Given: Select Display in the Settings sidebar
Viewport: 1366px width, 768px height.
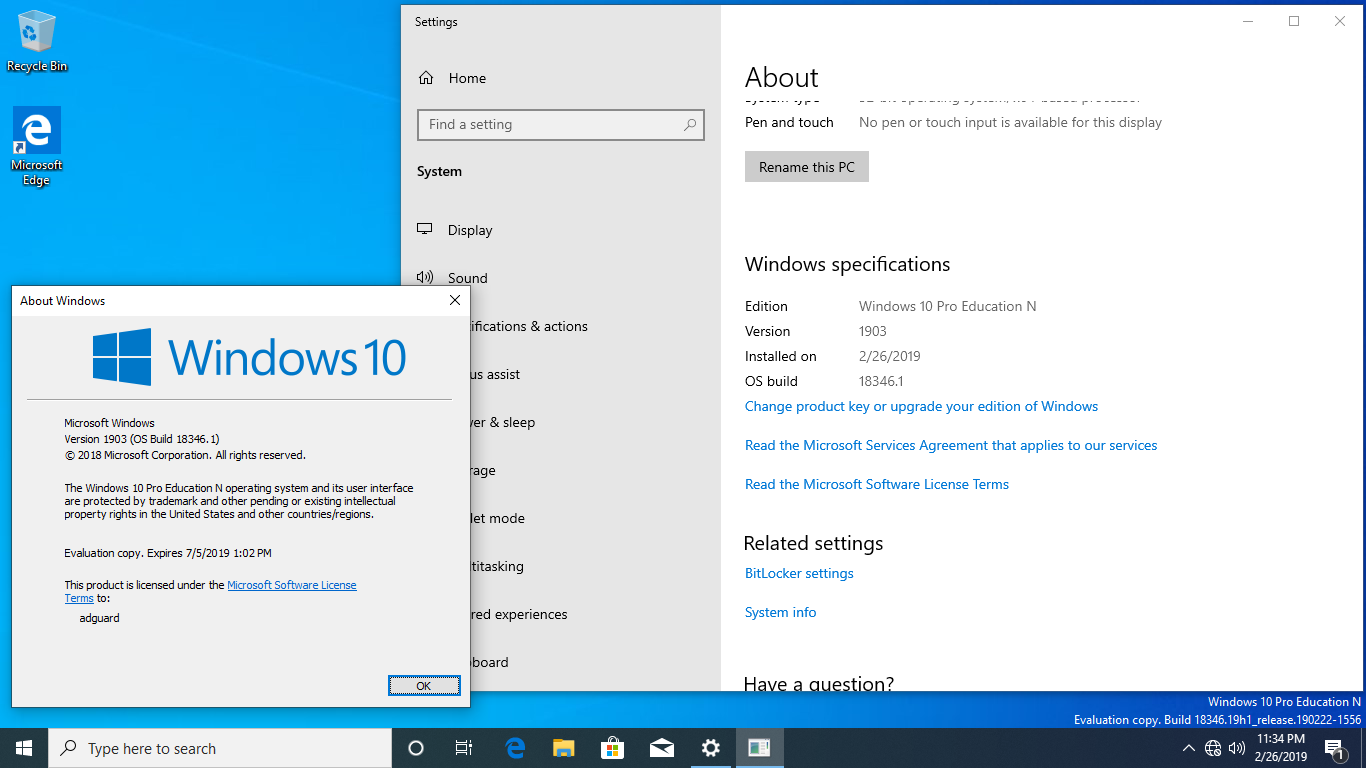Looking at the screenshot, I should coord(470,230).
